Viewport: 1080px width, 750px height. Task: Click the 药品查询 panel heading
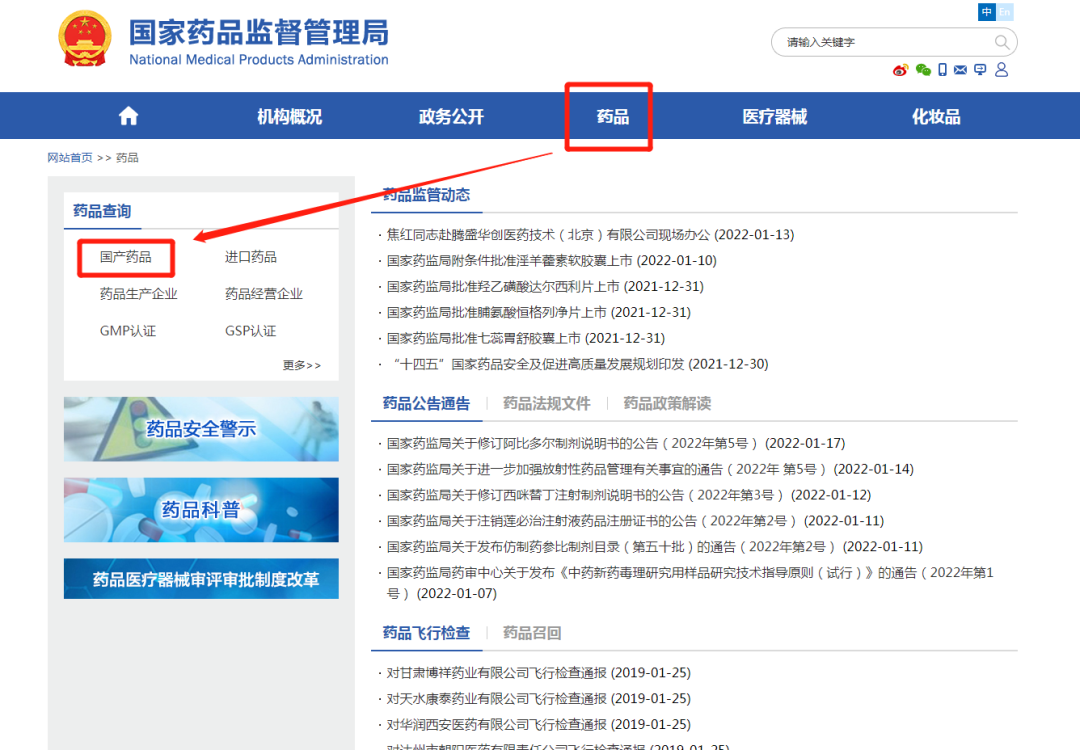click(x=102, y=211)
